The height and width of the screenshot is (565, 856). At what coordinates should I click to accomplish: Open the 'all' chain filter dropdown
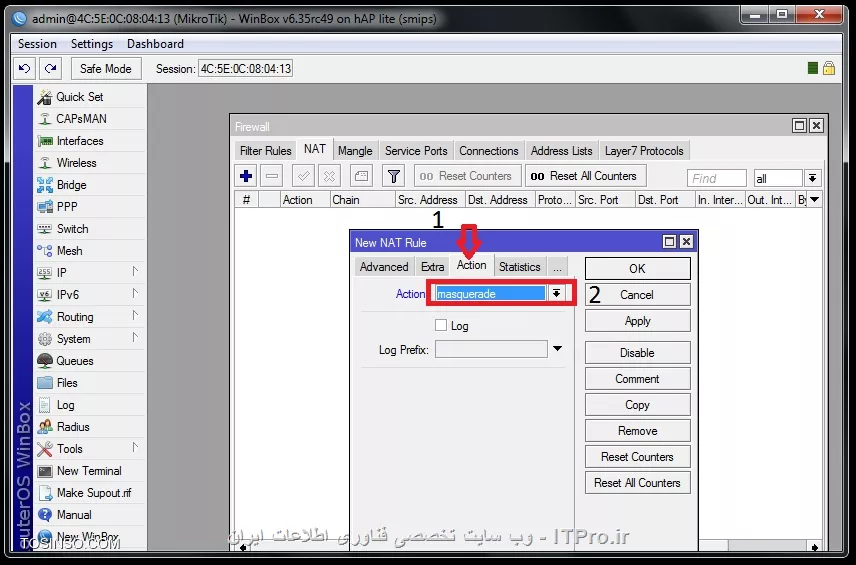(812, 178)
